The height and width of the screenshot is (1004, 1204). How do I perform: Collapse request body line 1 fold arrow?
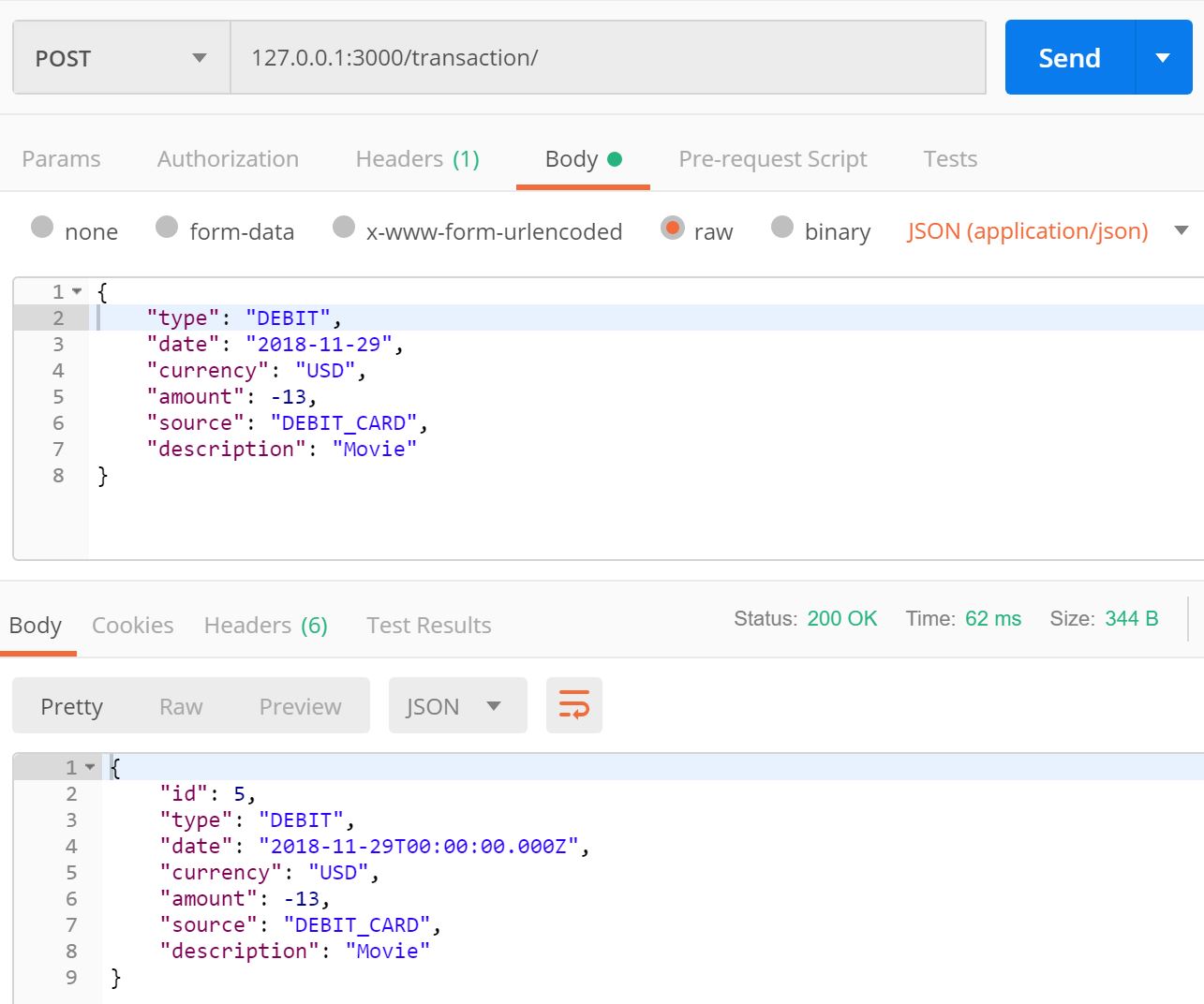(78, 291)
